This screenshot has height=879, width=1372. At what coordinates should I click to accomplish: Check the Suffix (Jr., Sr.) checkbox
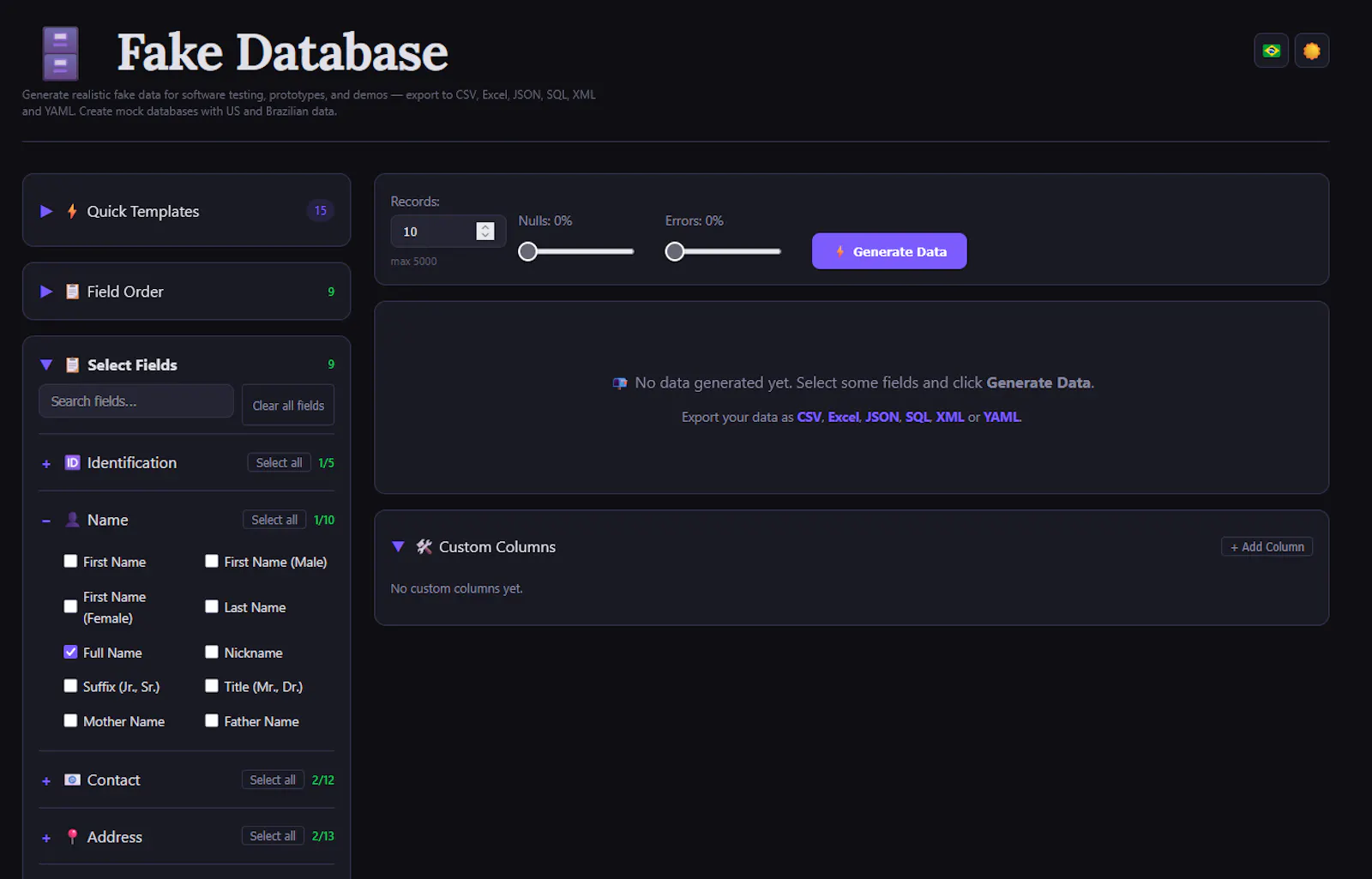[x=70, y=686]
